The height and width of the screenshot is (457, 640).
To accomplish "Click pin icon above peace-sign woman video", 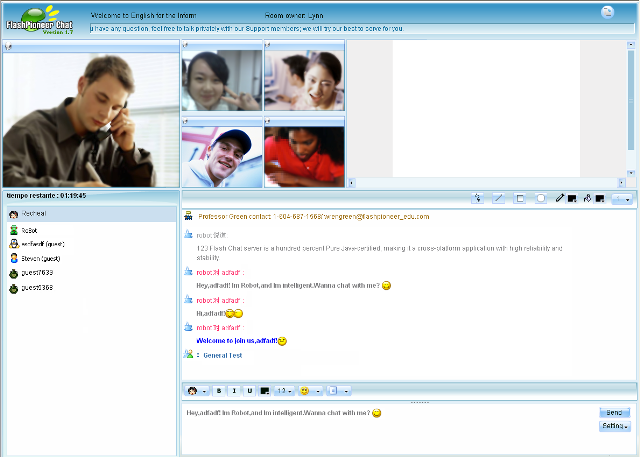I will [185, 45].
